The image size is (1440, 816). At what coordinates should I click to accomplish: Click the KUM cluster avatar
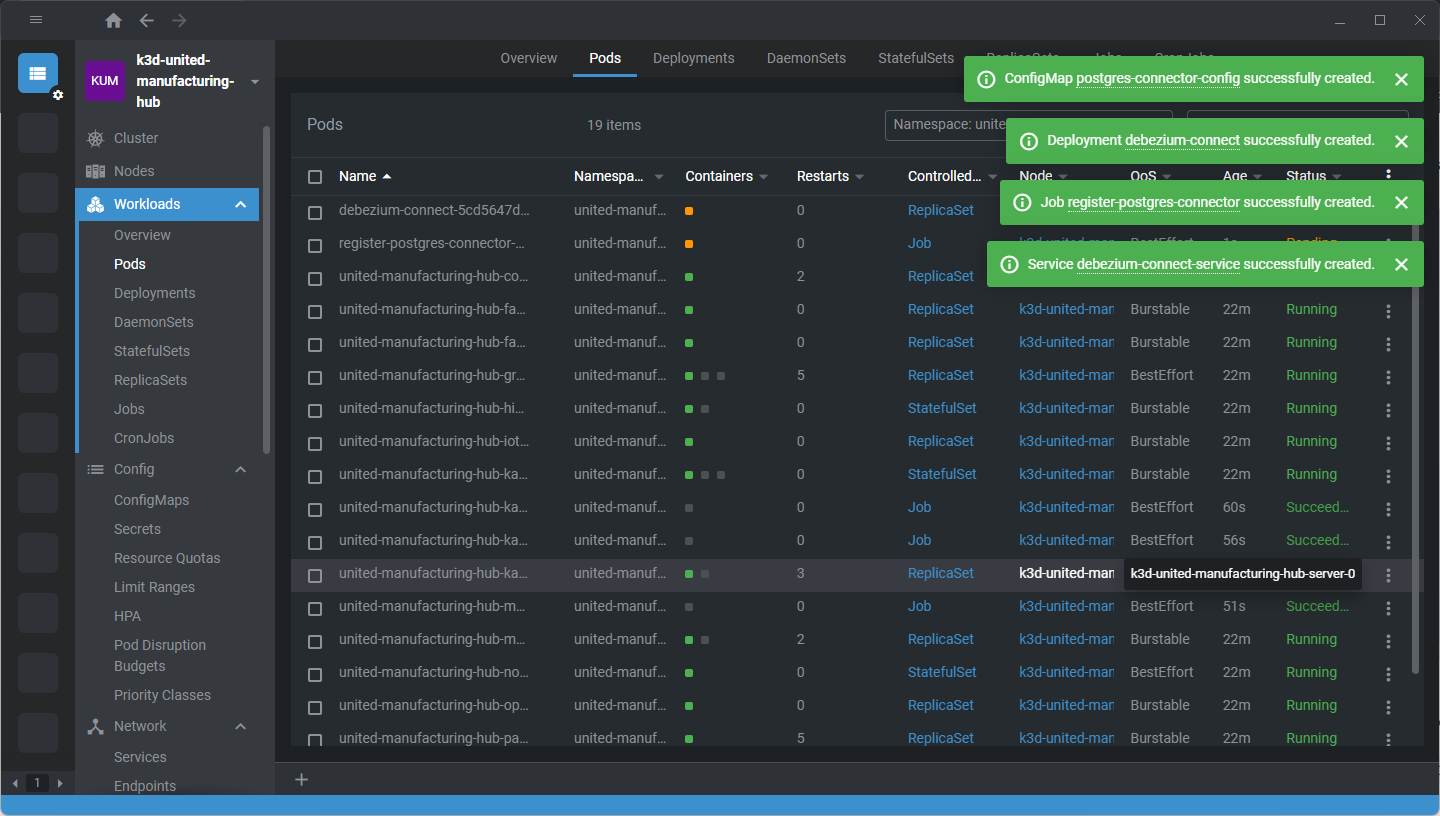tap(105, 81)
